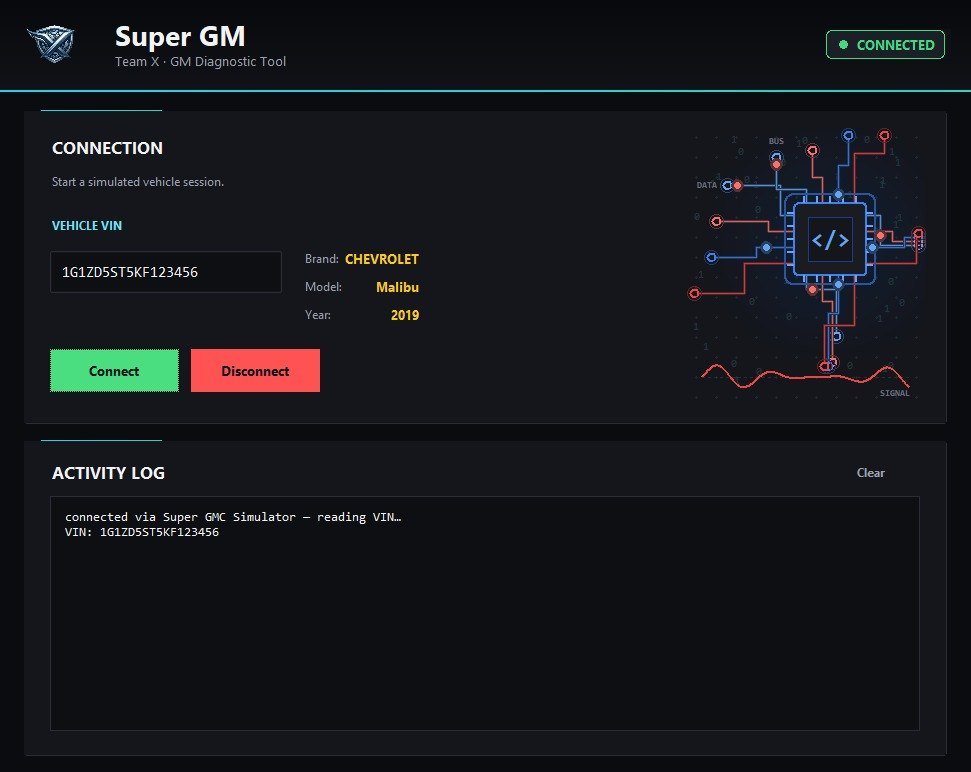Click the VEHICLE VIN label
971x772 pixels.
click(x=87, y=225)
